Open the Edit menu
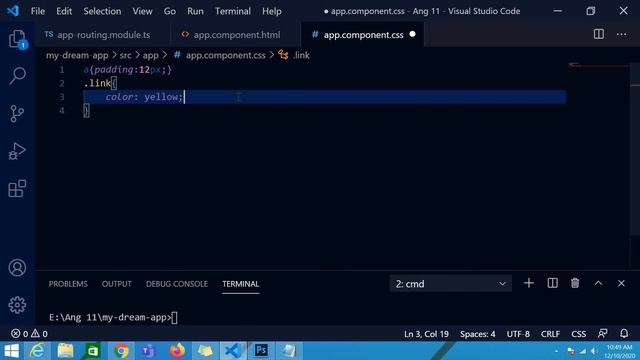The image size is (640, 360). 64,11
